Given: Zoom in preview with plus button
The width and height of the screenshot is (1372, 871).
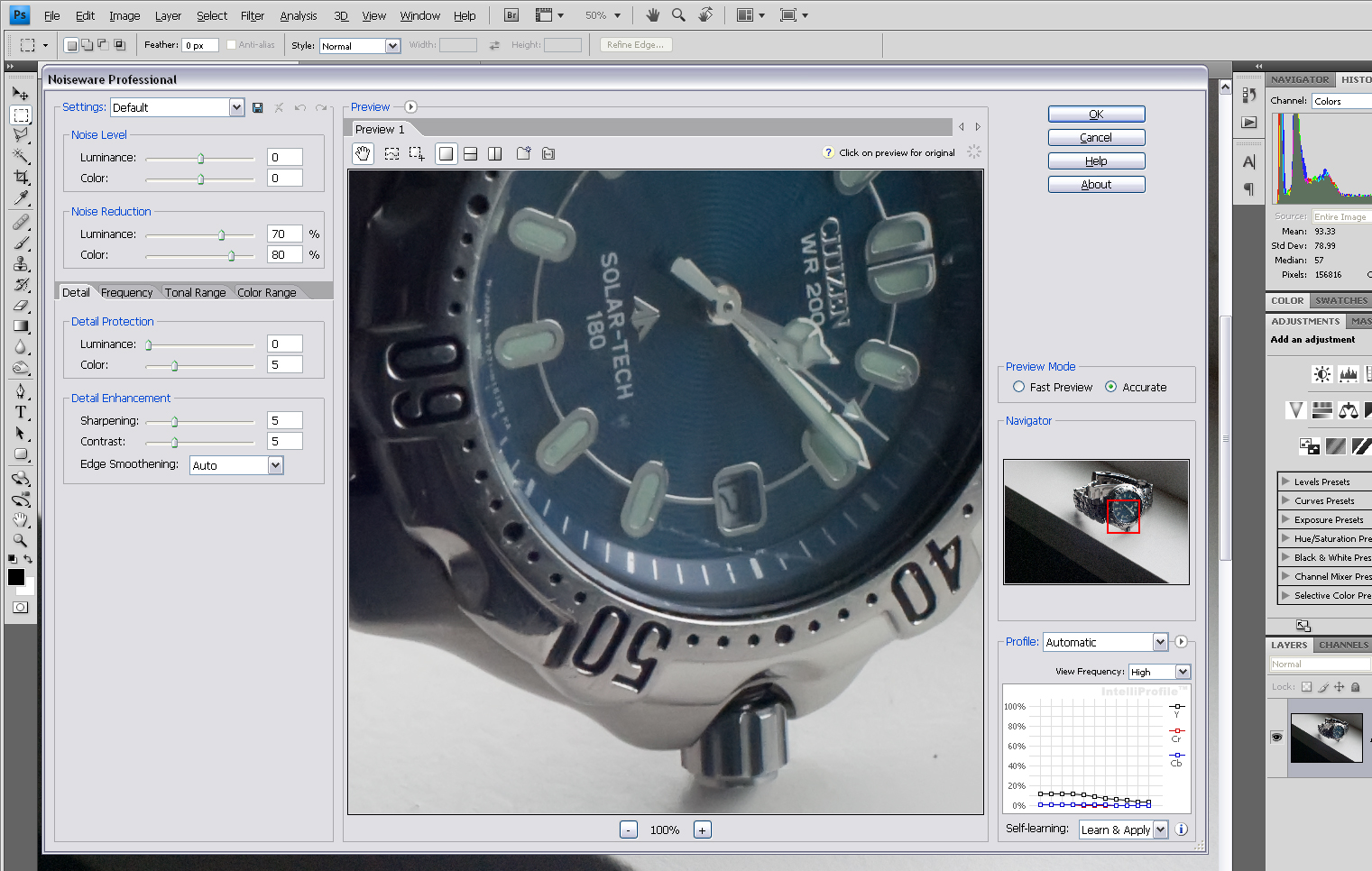Looking at the screenshot, I should pos(703,830).
